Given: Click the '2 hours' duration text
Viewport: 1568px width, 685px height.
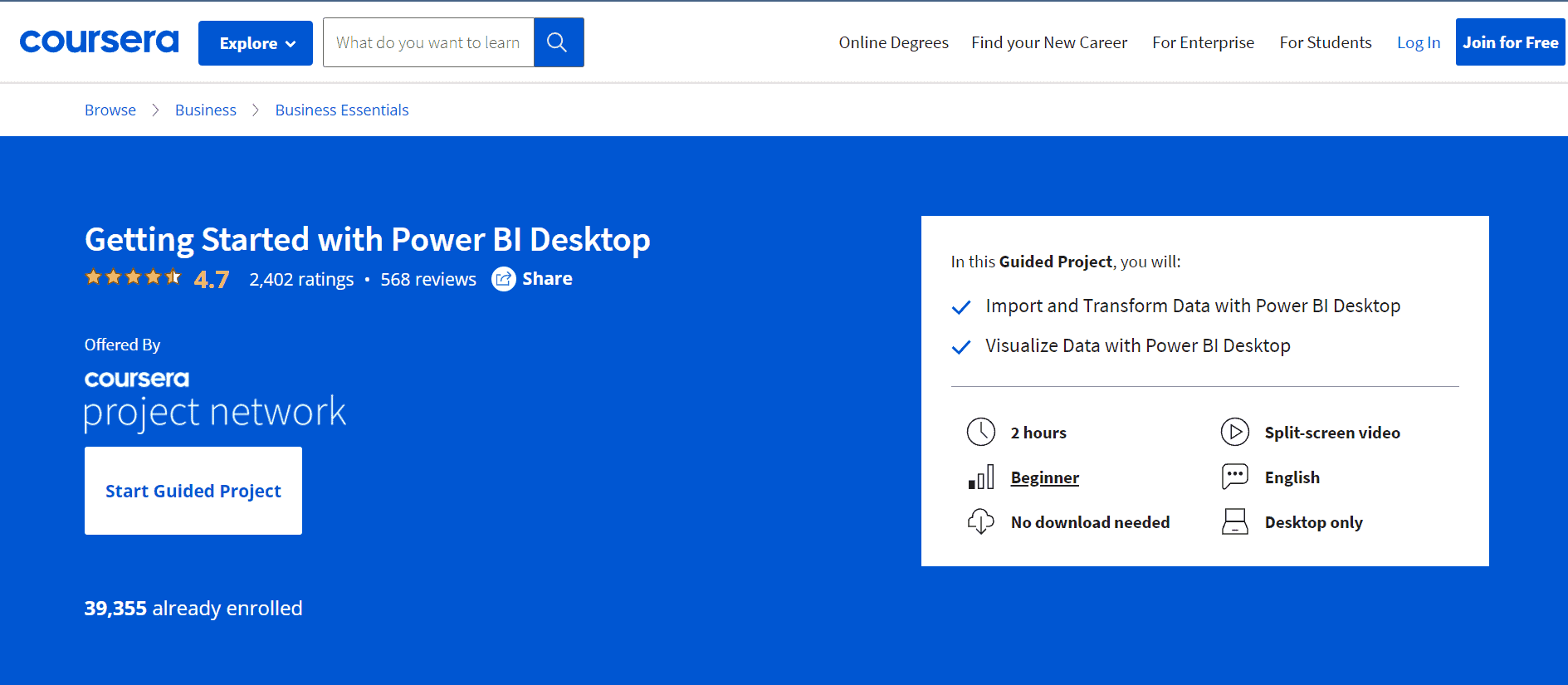Looking at the screenshot, I should pos(1038,433).
